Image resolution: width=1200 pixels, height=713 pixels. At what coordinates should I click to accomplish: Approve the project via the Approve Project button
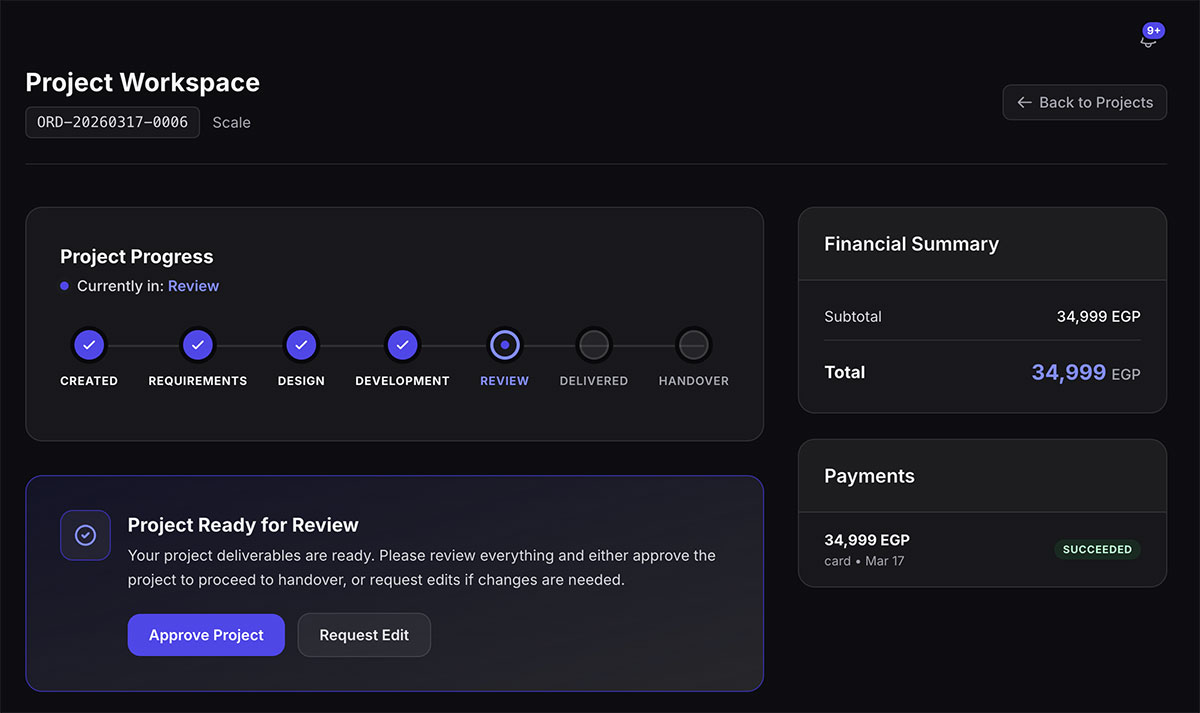[206, 634]
